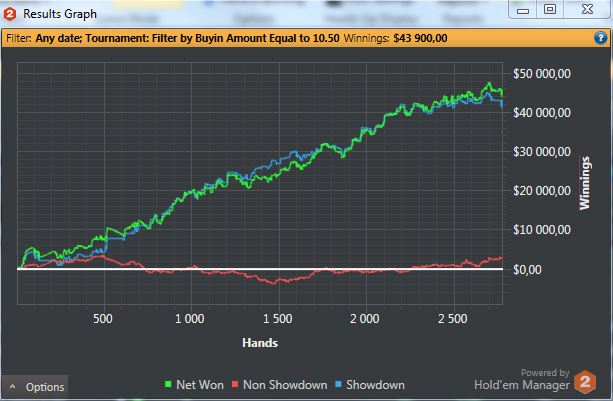The width and height of the screenshot is (613, 401).
Task: Click the green Net Won color square
Action: pos(166,385)
